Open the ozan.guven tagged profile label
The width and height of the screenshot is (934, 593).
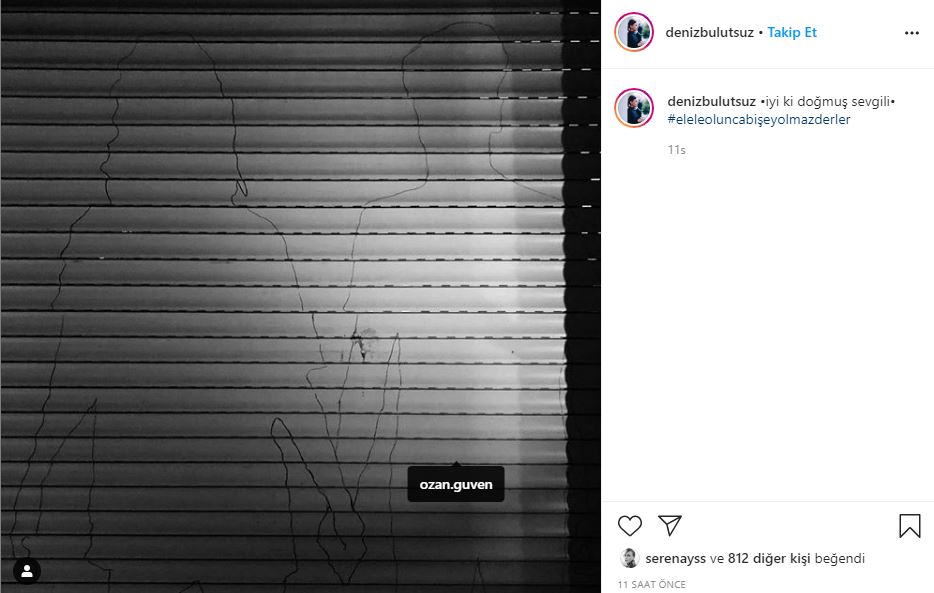click(x=456, y=484)
